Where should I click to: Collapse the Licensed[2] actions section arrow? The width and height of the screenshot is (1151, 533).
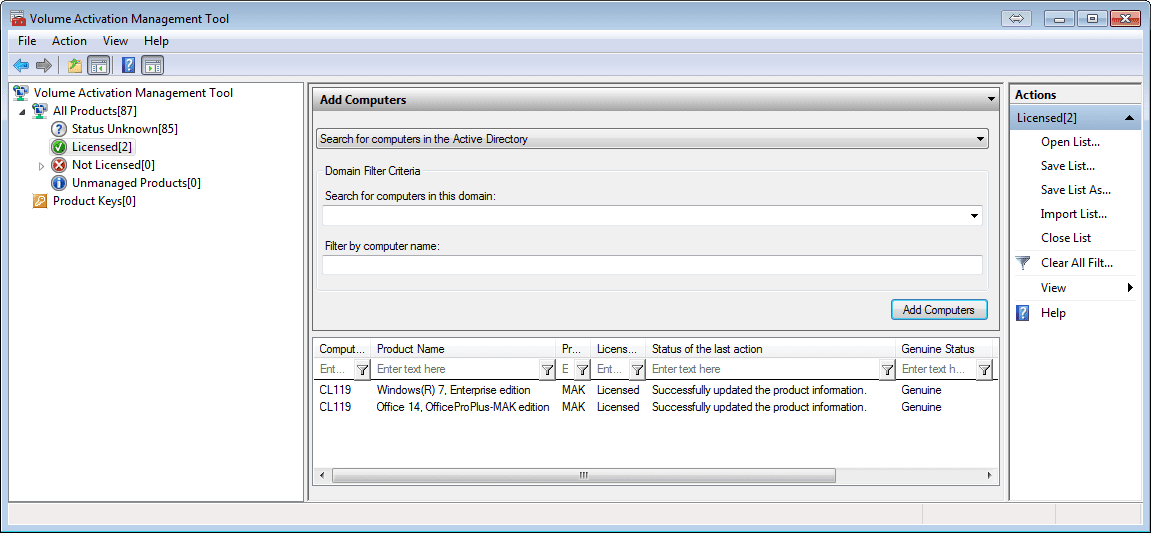coord(1129,117)
